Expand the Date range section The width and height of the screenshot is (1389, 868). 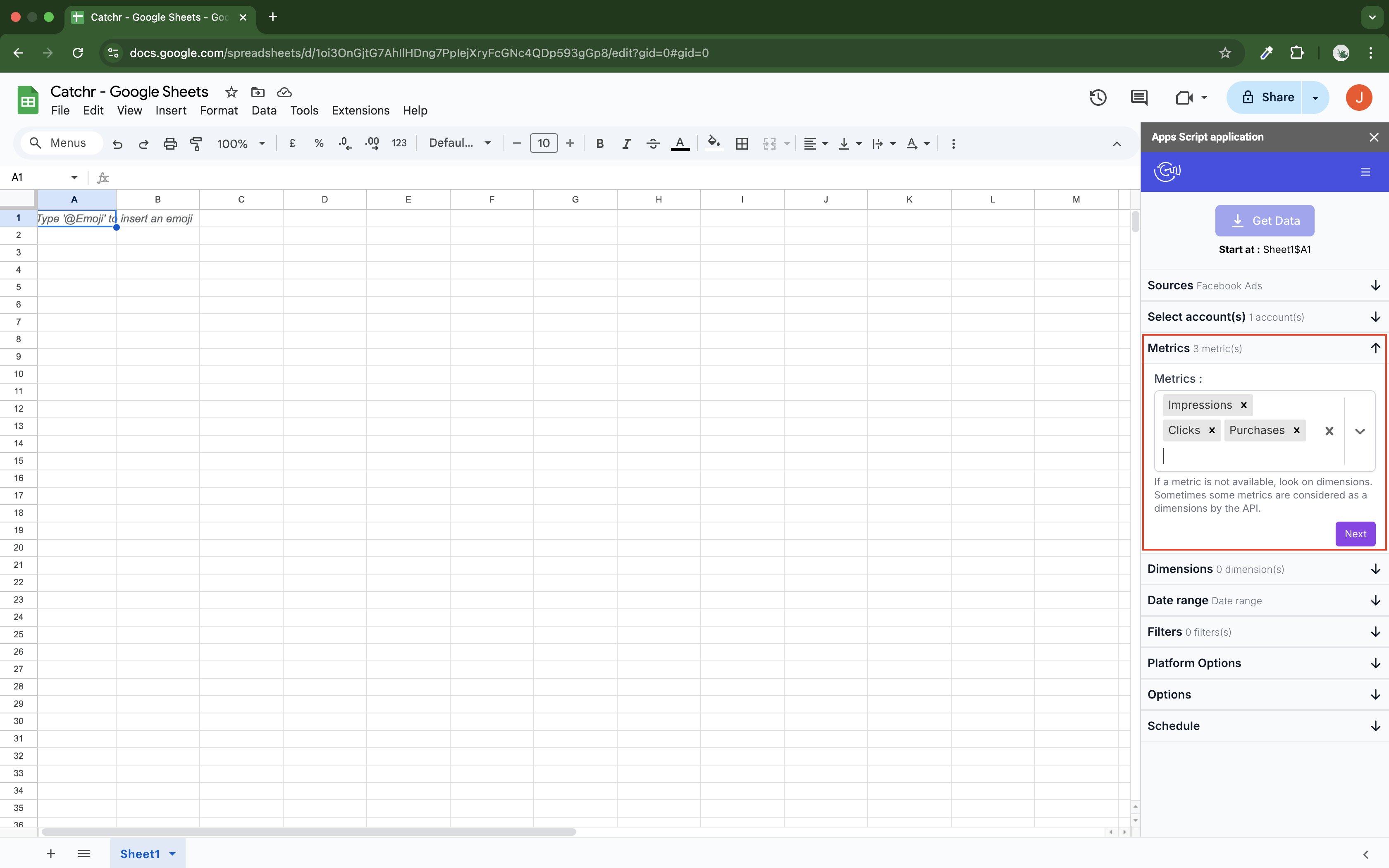[x=1265, y=601]
